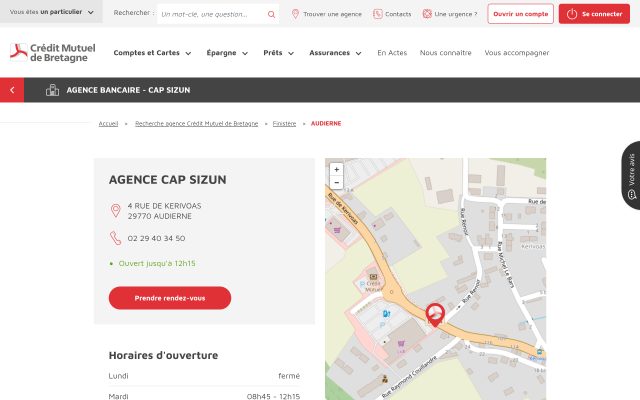Open the Votre avis feedback tab
640x400 pixels.
tap(631, 176)
